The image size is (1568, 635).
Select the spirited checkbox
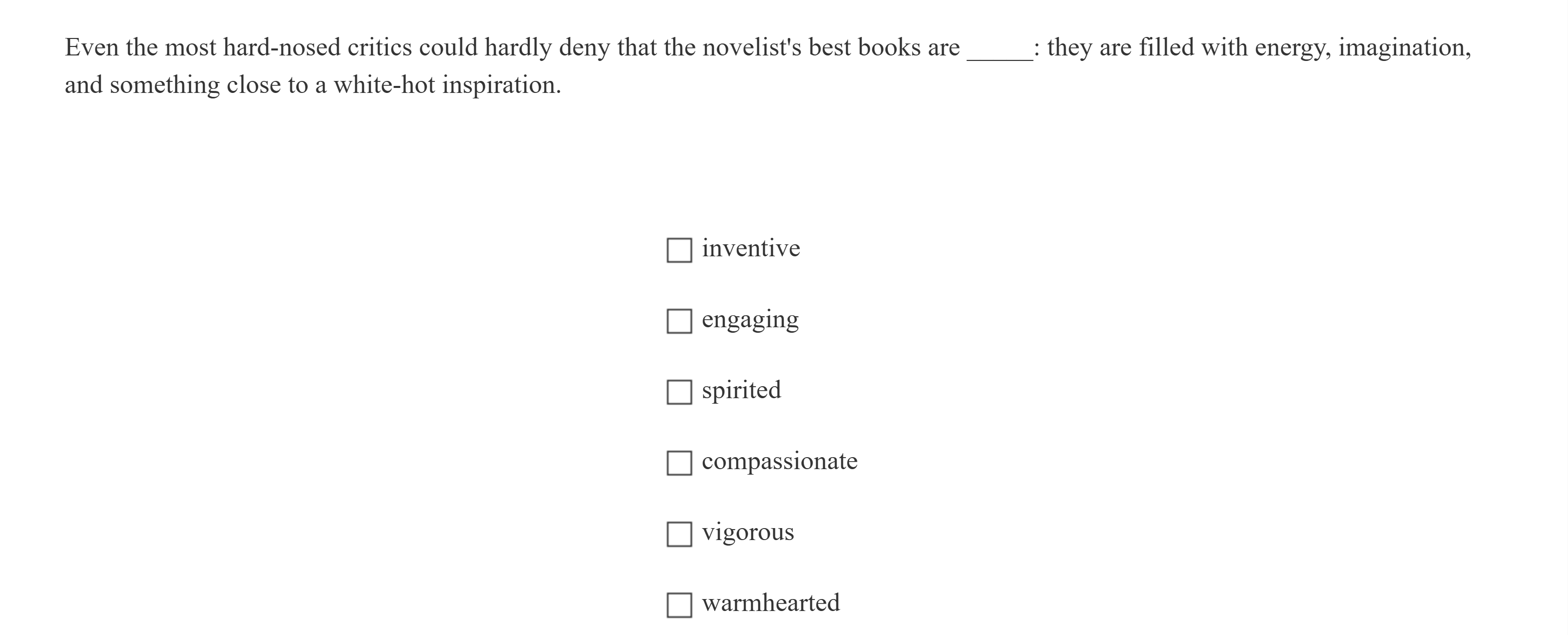click(x=679, y=392)
